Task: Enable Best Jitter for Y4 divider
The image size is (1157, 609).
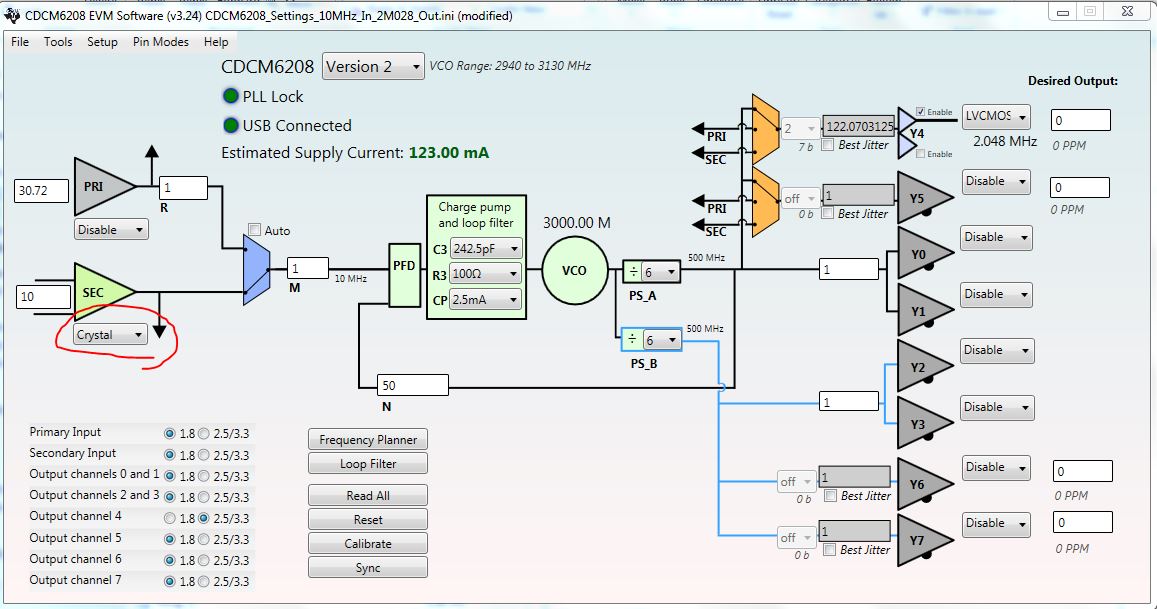Action: pos(828,145)
